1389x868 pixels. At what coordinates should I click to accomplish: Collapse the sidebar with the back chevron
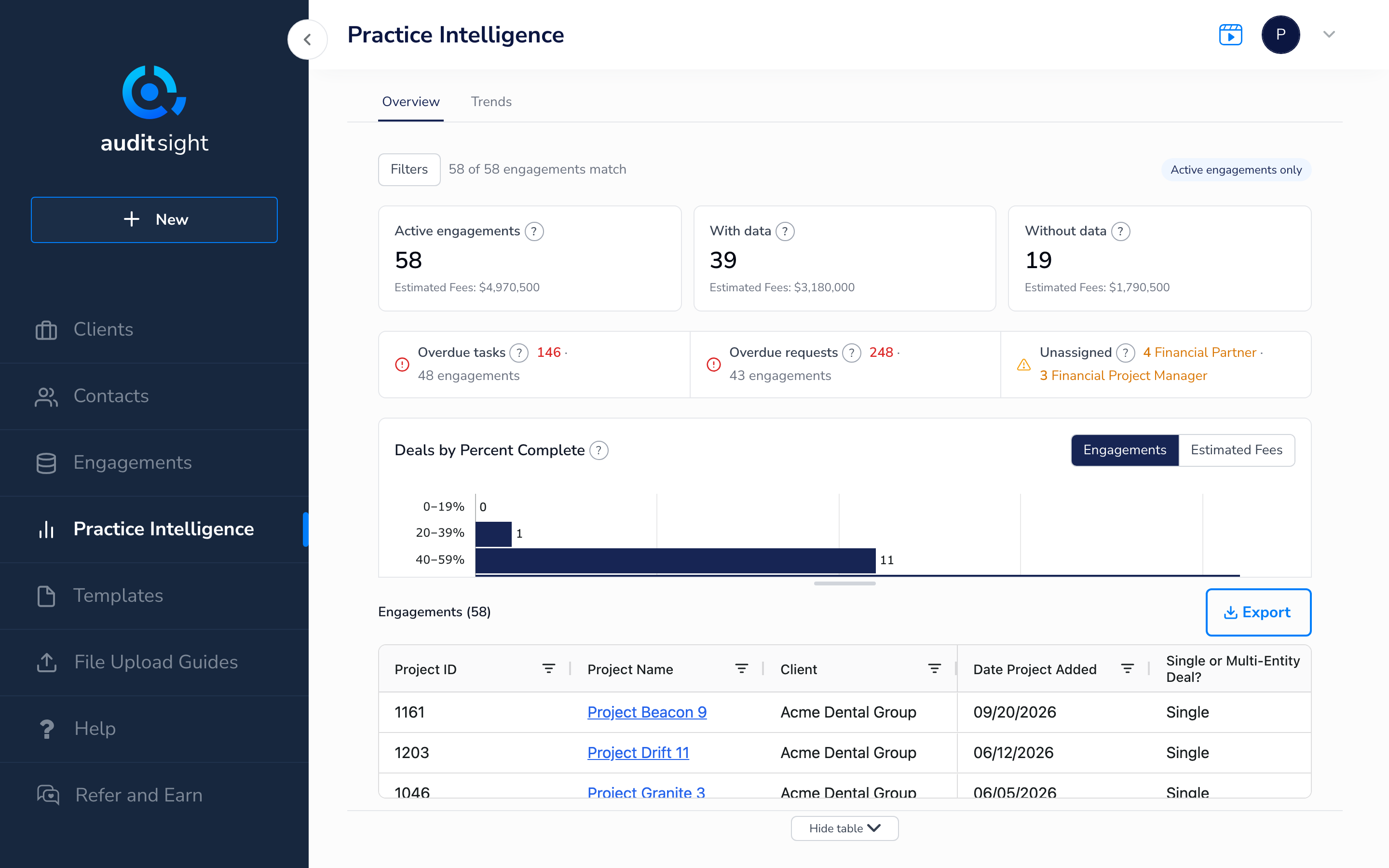pos(307,40)
